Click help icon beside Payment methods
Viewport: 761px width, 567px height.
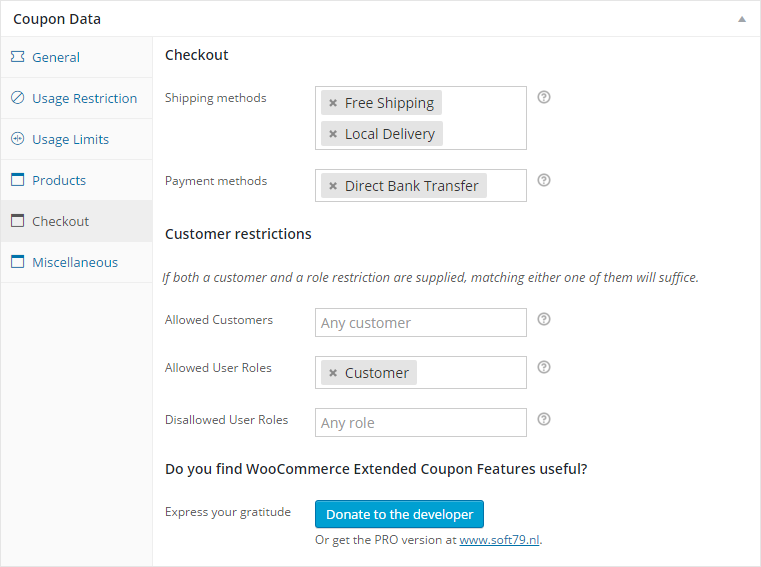(544, 180)
